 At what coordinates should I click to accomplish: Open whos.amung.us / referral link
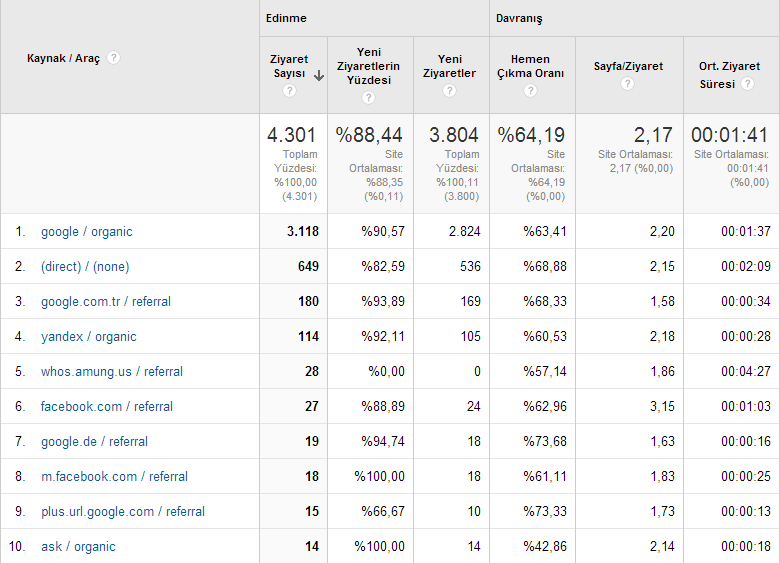[x=112, y=372]
